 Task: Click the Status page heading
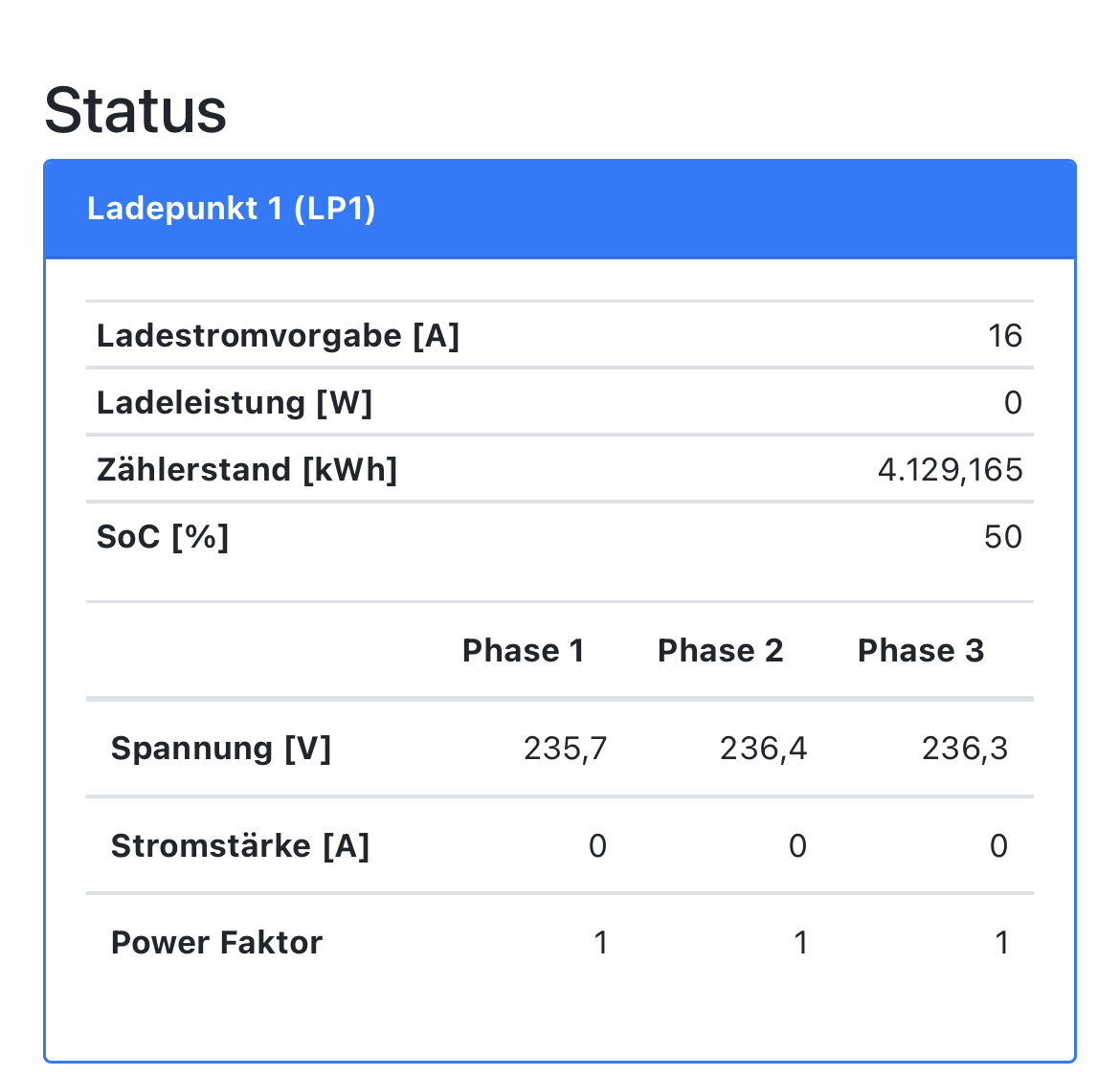click(135, 110)
